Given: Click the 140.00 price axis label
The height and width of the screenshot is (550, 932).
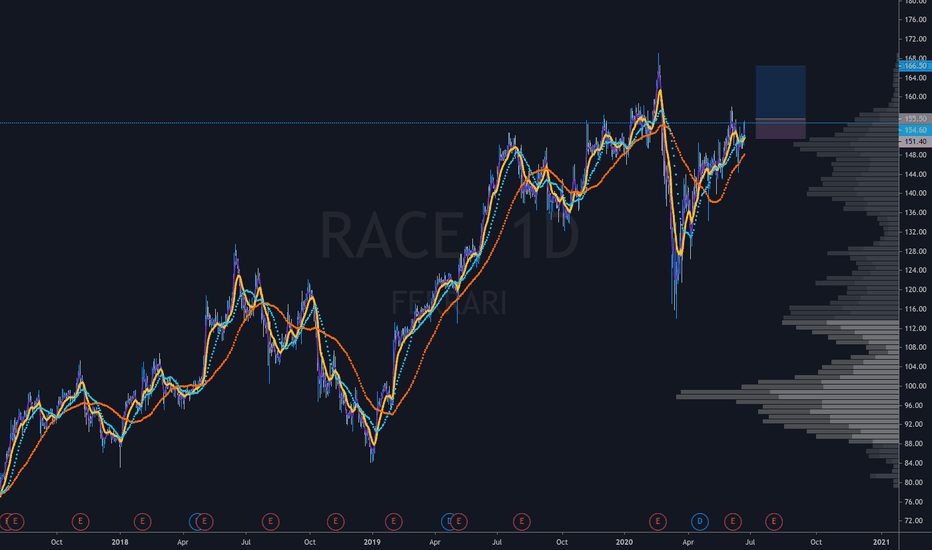Looking at the screenshot, I should click(x=915, y=193).
